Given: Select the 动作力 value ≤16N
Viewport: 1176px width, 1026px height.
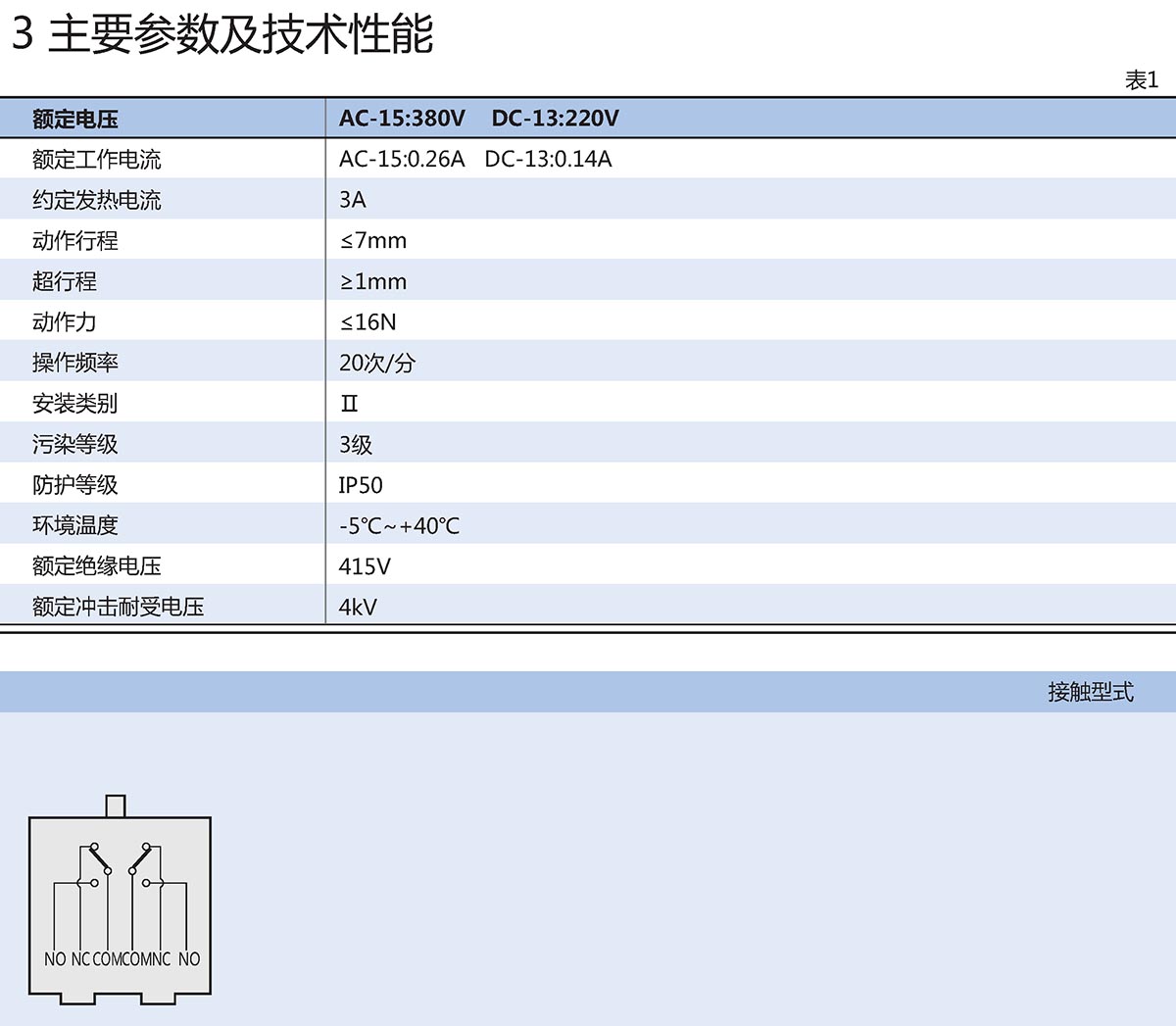Looking at the screenshot, I should tap(367, 322).
